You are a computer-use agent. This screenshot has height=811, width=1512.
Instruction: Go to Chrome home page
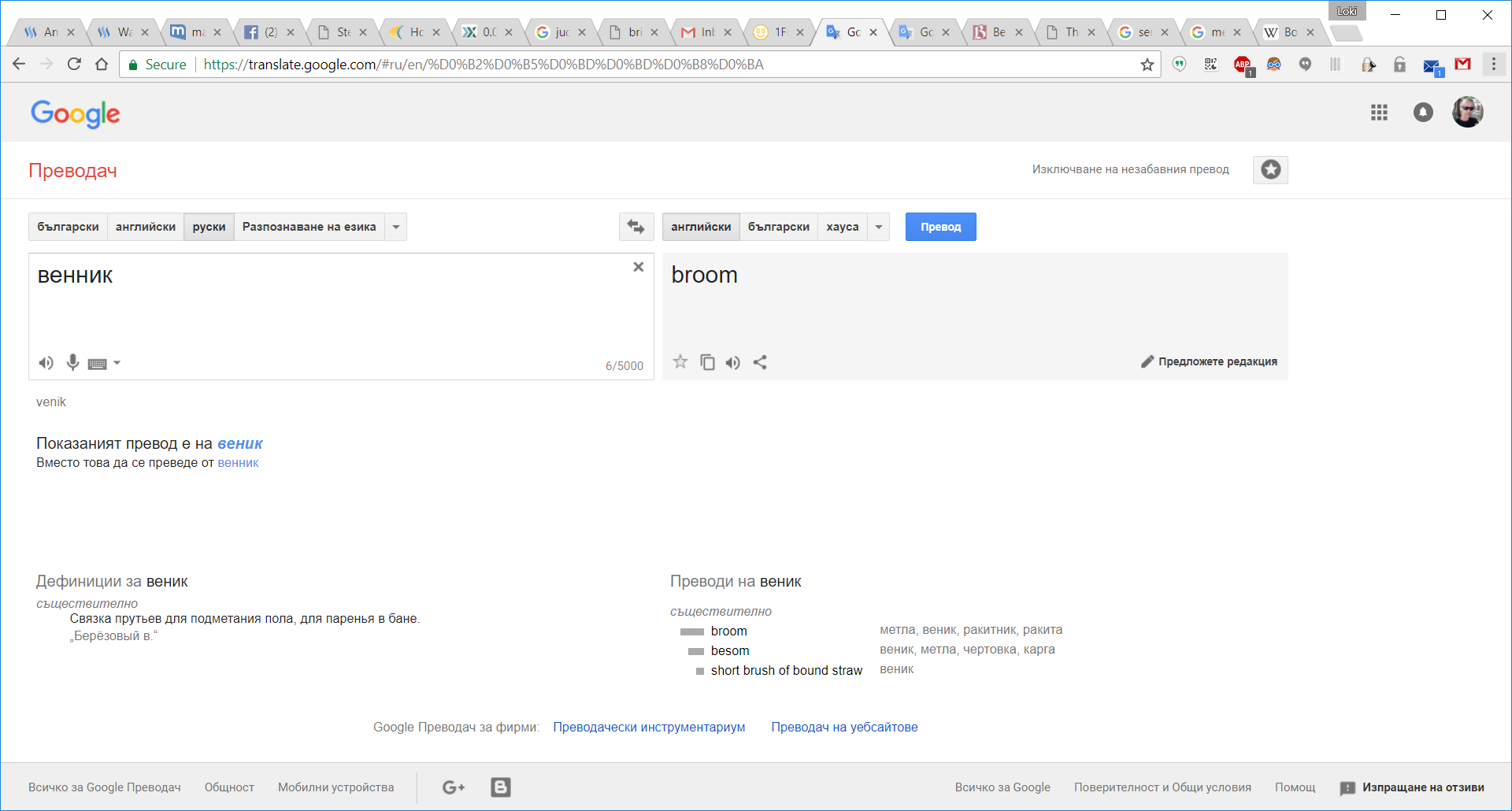pos(102,65)
